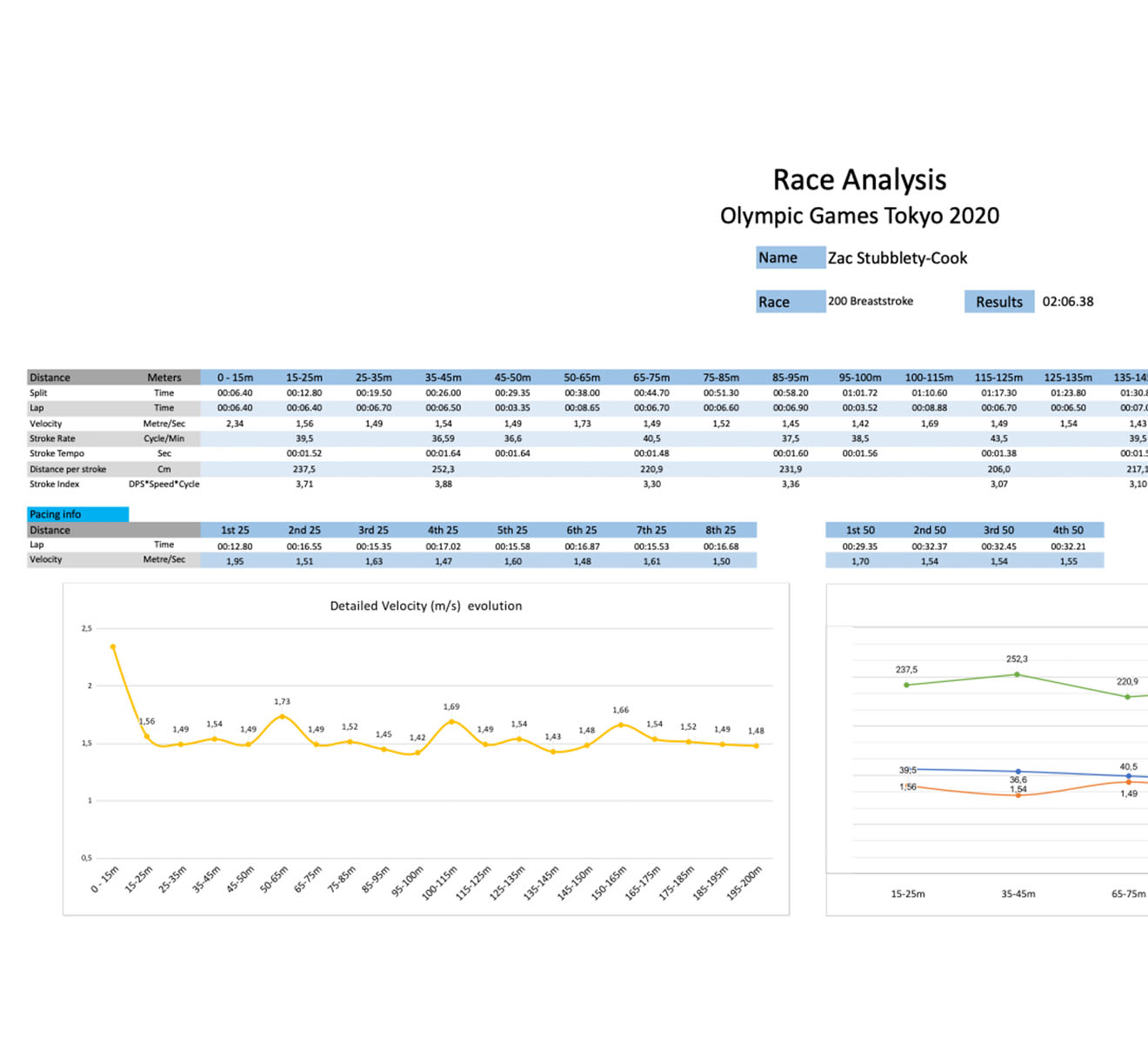Click the Race Analysis title
Screen dimensions: 1148x1044
pyautogui.click(x=859, y=180)
